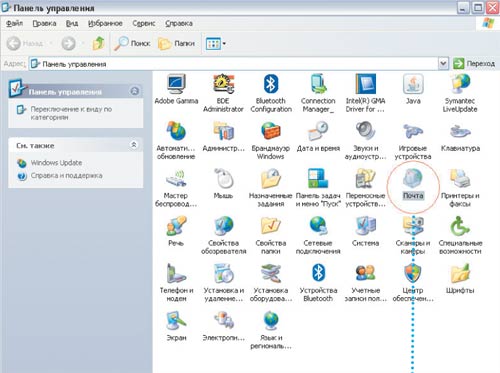Toggle the Папки folders pane button

[176, 43]
